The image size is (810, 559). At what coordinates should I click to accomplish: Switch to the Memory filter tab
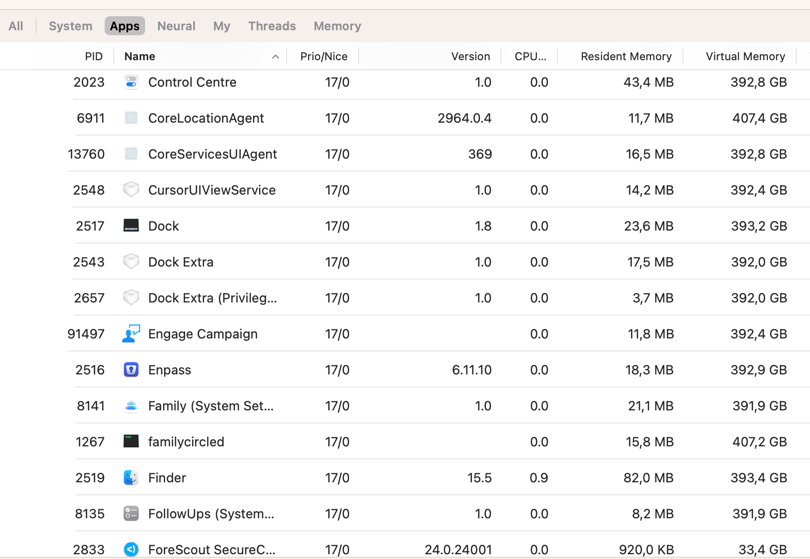[337, 26]
